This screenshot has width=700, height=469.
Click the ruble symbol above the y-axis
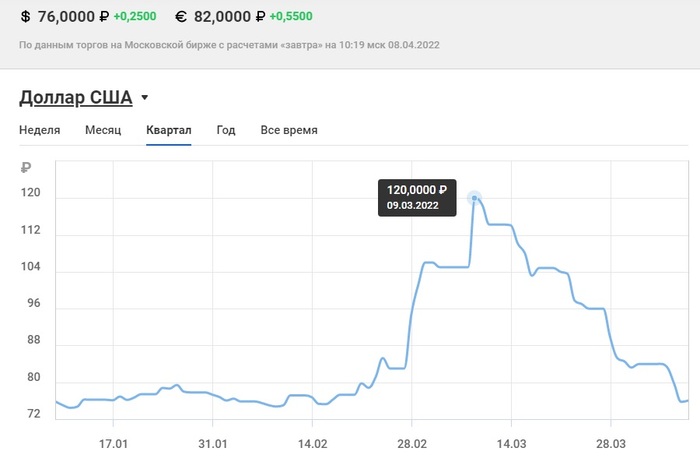coord(26,167)
